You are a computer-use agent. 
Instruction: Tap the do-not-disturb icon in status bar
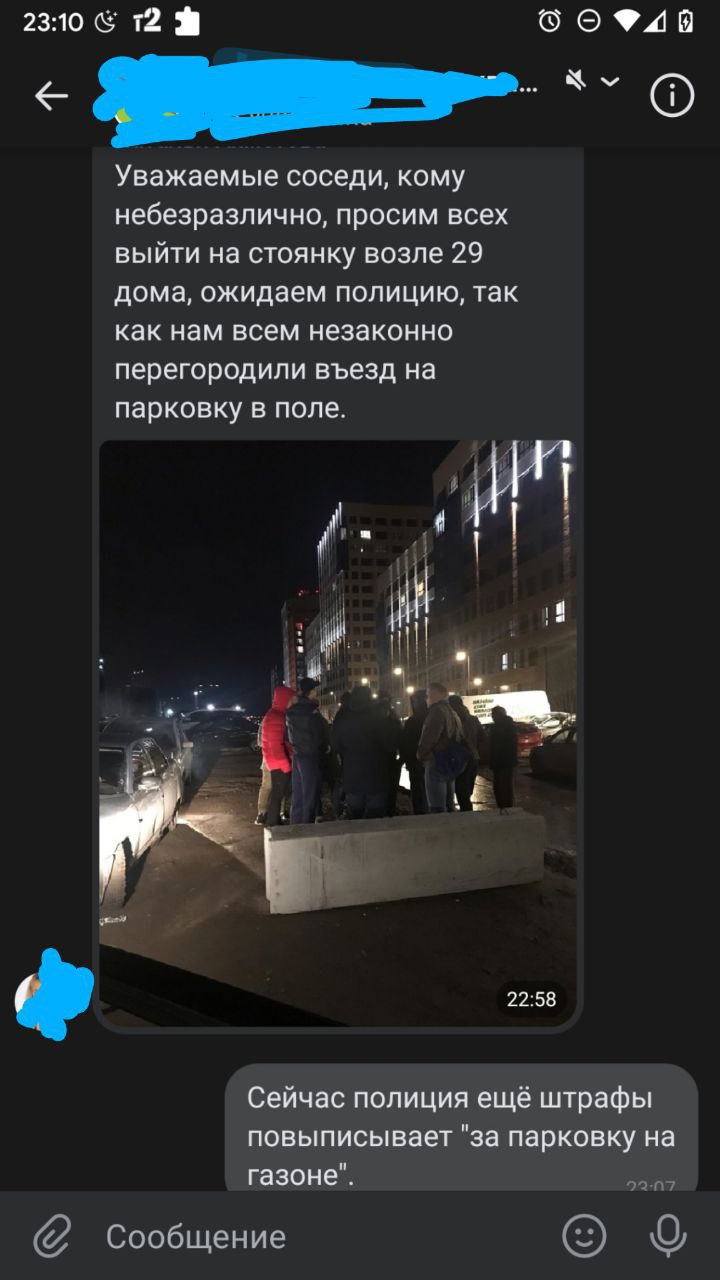tap(589, 21)
